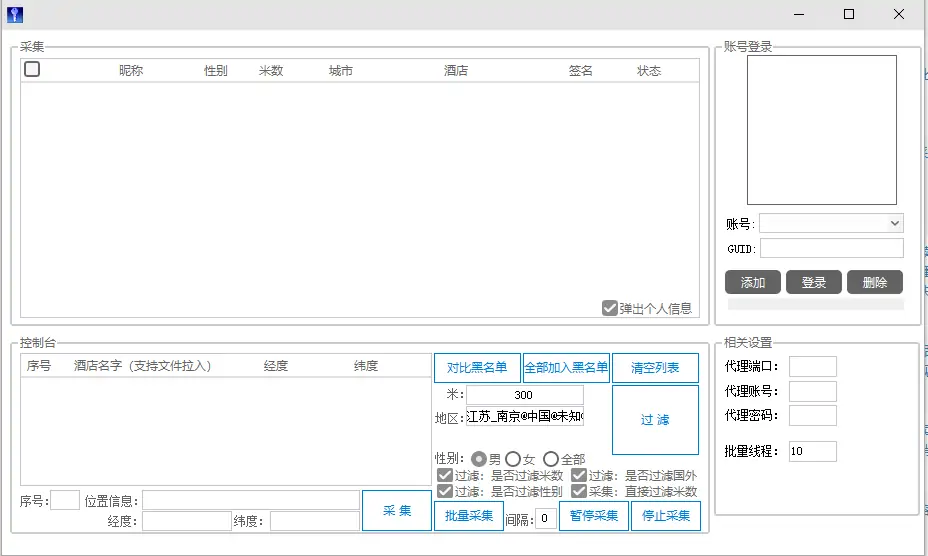The width and height of the screenshot is (928, 556).
Task: Click the 过滤 button
Action: click(x=655, y=420)
